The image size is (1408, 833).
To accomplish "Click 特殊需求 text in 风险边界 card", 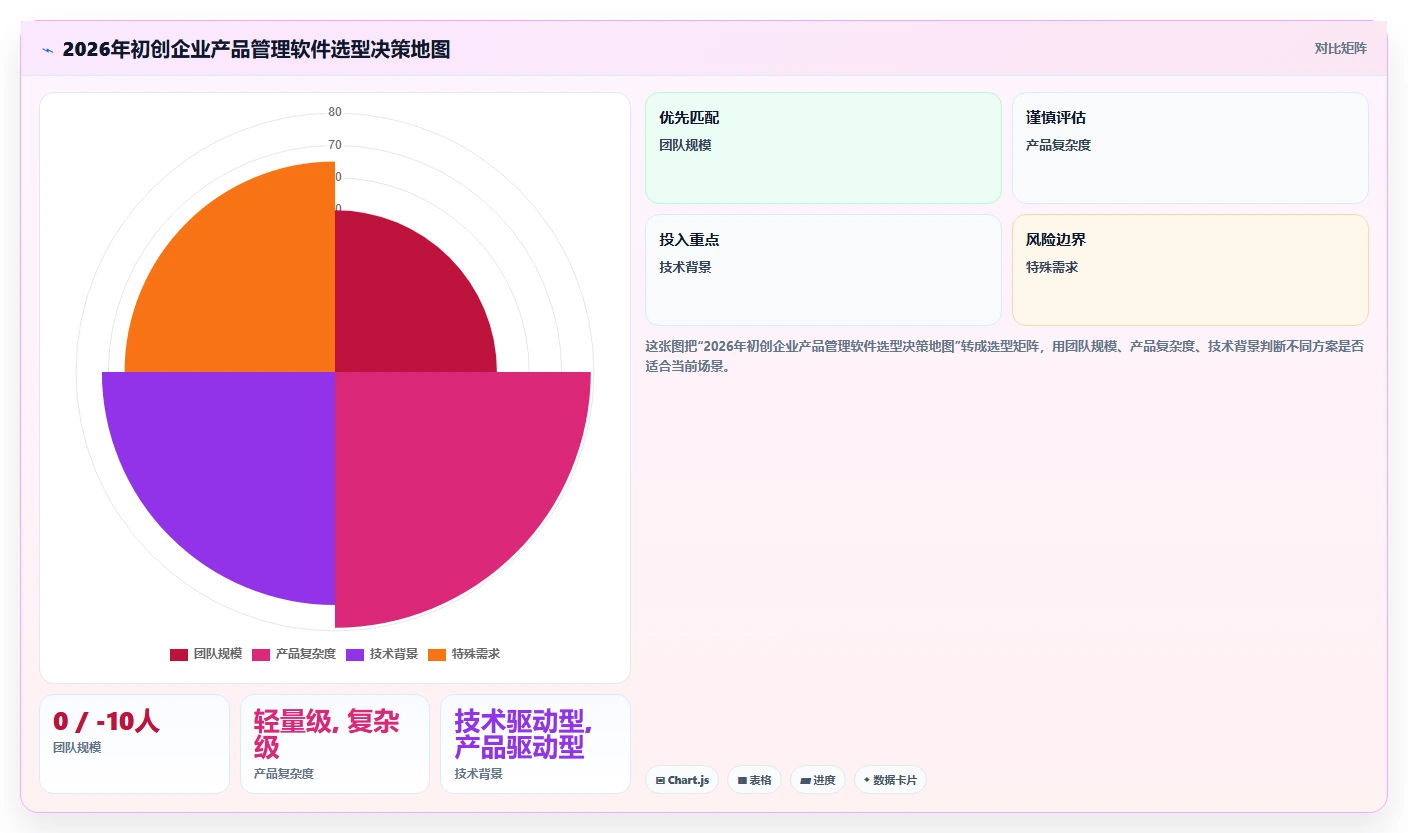I will [1052, 267].
